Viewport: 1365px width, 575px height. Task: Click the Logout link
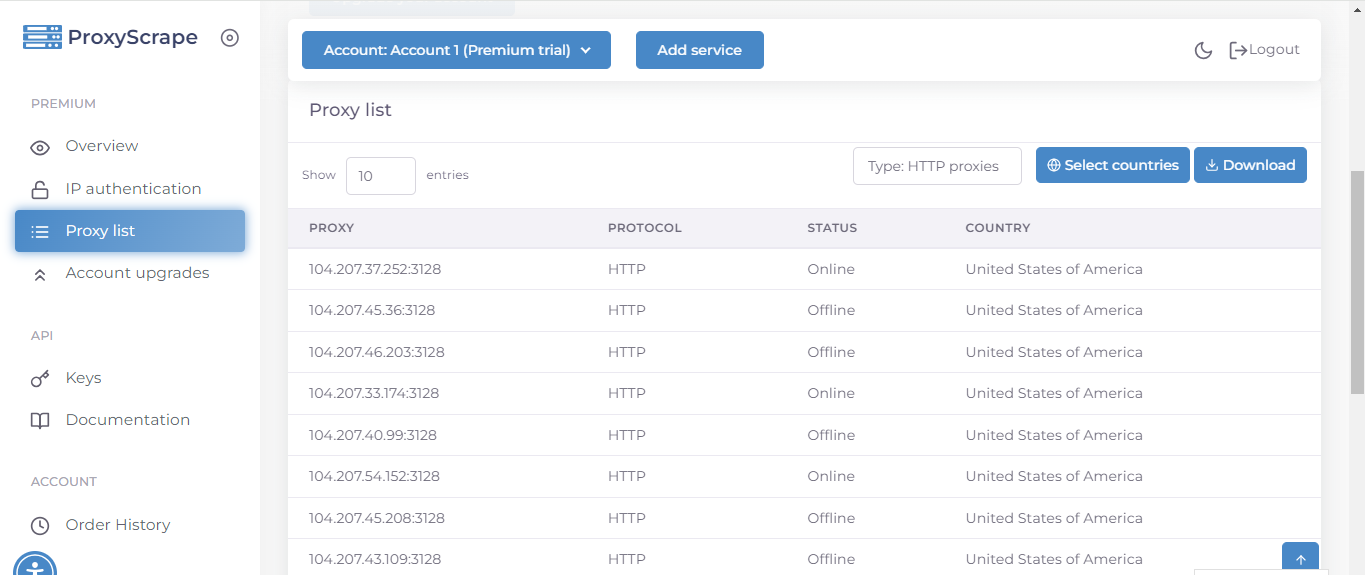pos(1264,50)
